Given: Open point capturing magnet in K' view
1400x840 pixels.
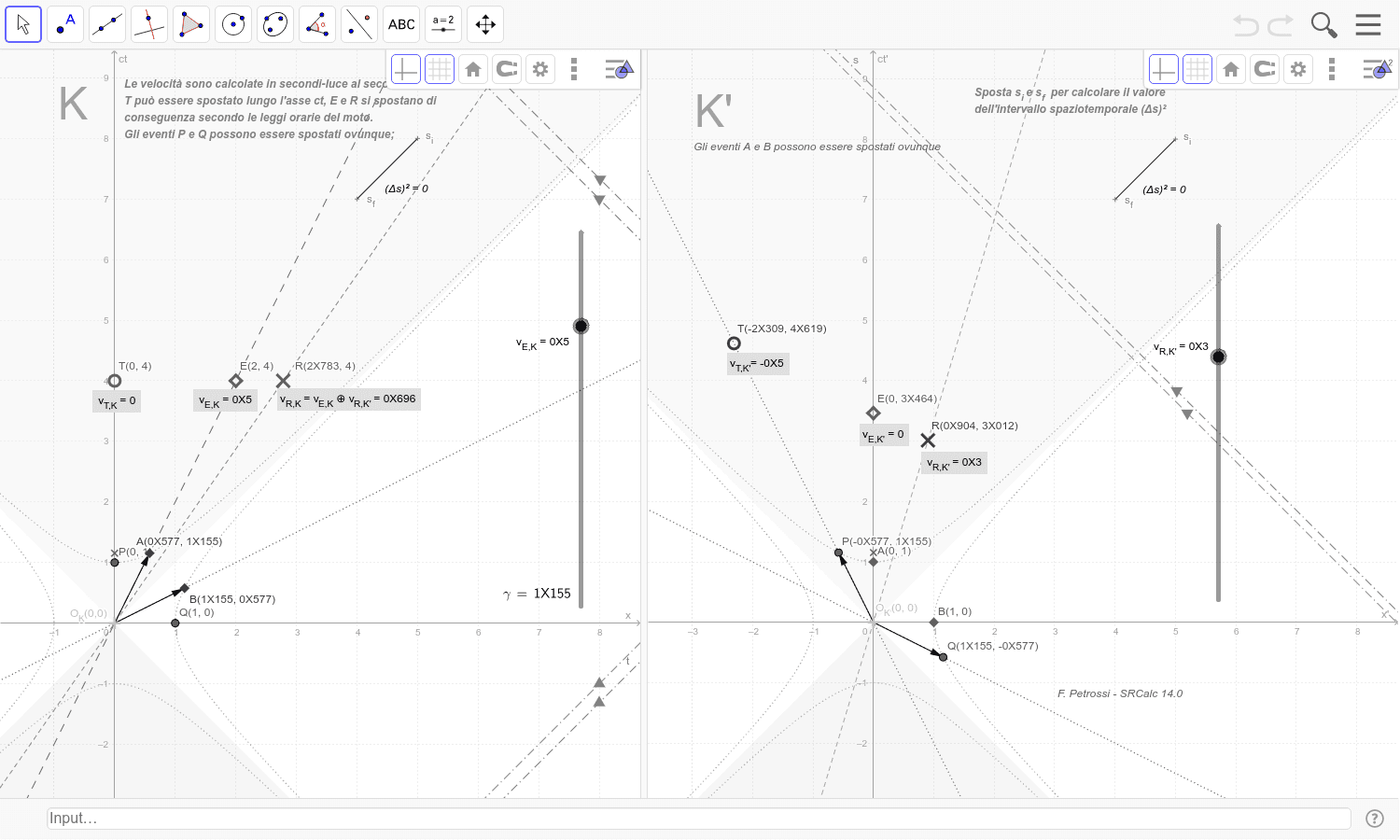Looking at the screenshot, I should tap(1265, 69).
